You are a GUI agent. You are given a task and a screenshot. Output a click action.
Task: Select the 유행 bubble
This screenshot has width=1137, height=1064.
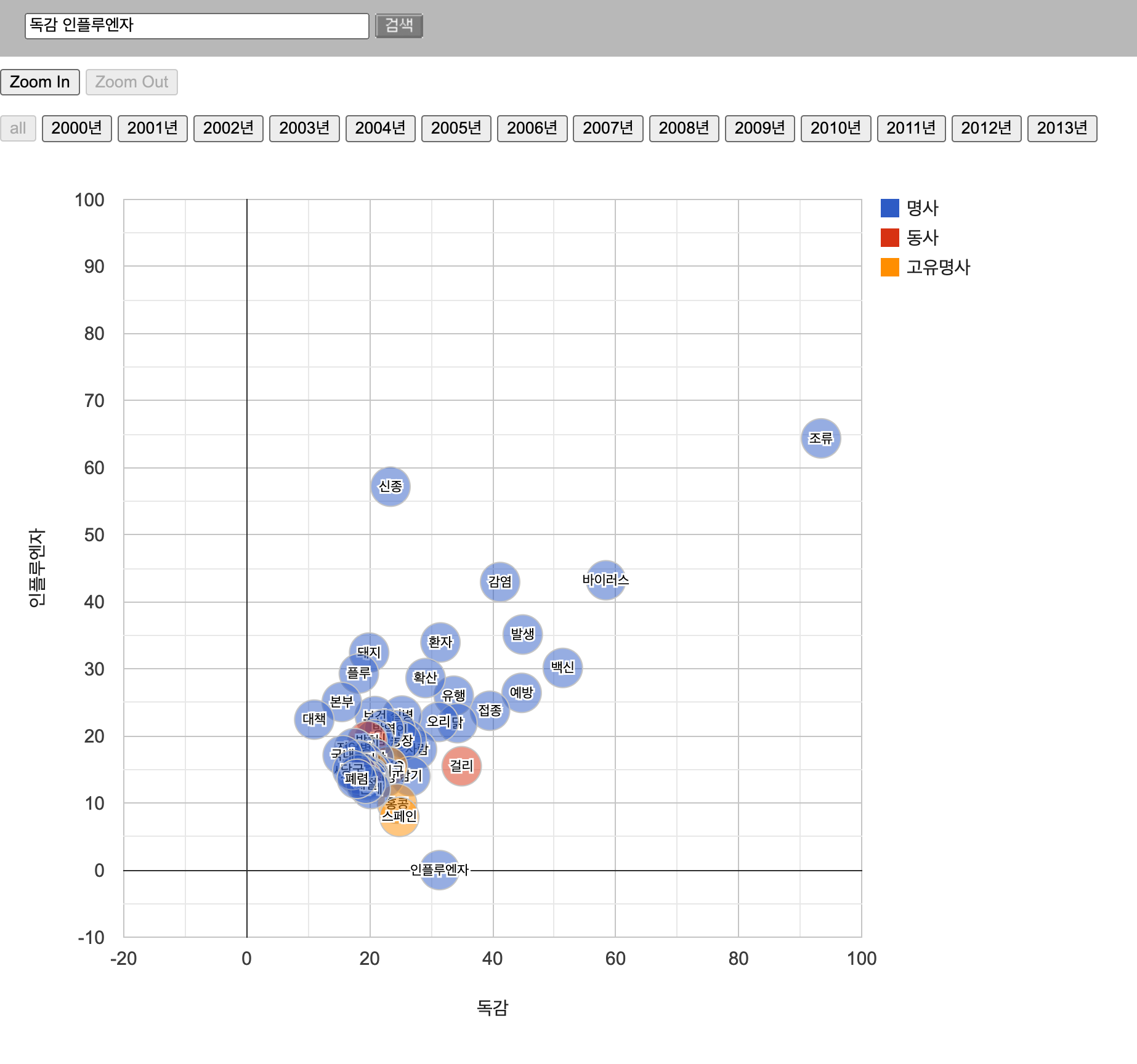pos(455,696)
